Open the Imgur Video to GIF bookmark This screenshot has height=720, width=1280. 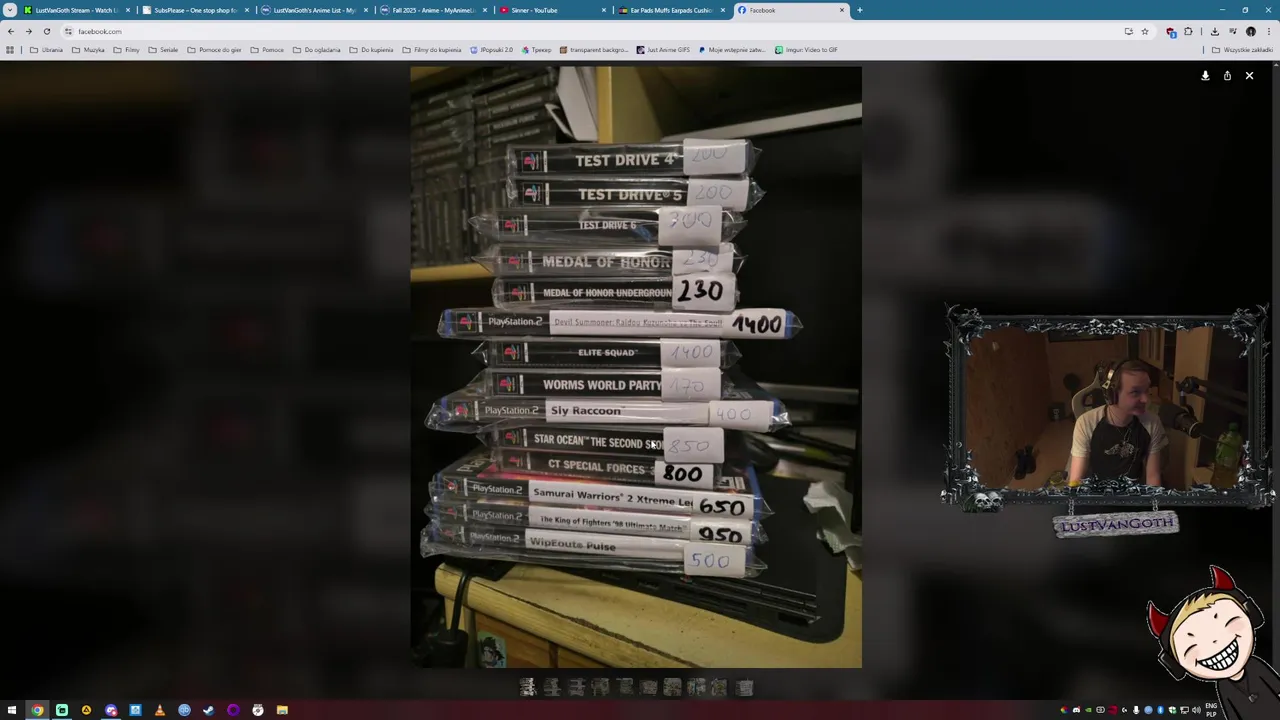[806, 49]
